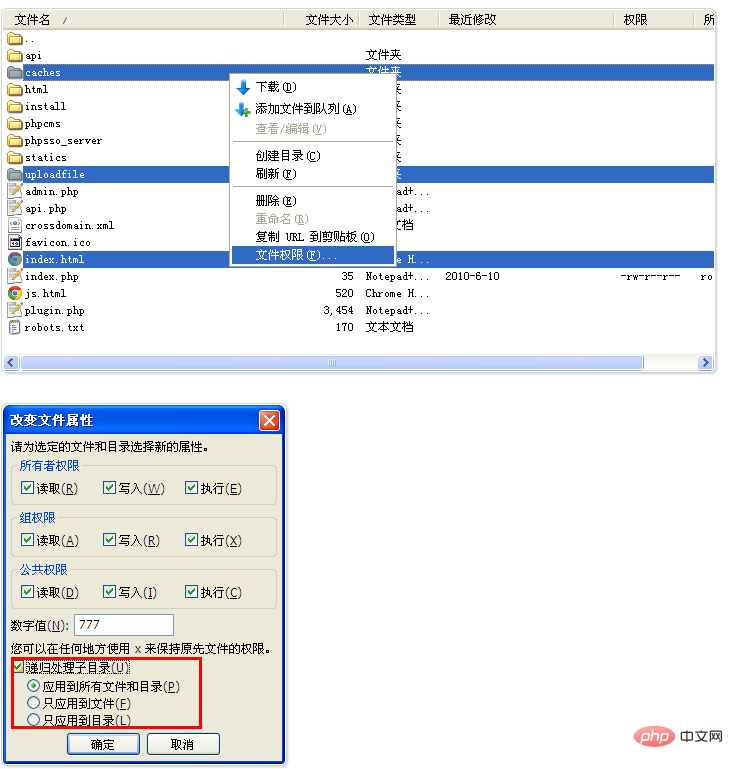The image size is (733, 769).
Task: Click the horizontal scrollbar right arrow
Action: [x=705, y=362]
